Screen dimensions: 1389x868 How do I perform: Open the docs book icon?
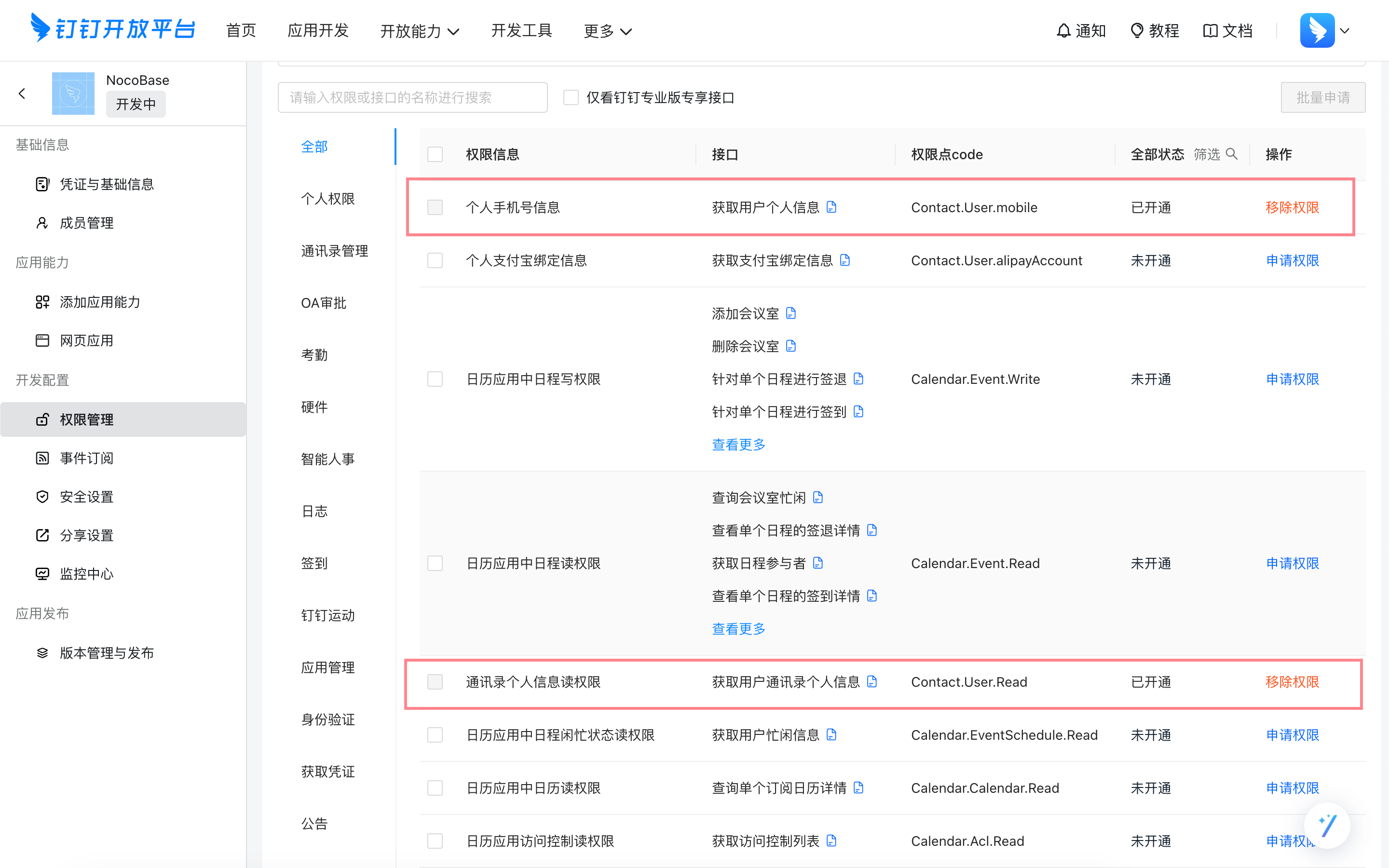point(1210,30)
